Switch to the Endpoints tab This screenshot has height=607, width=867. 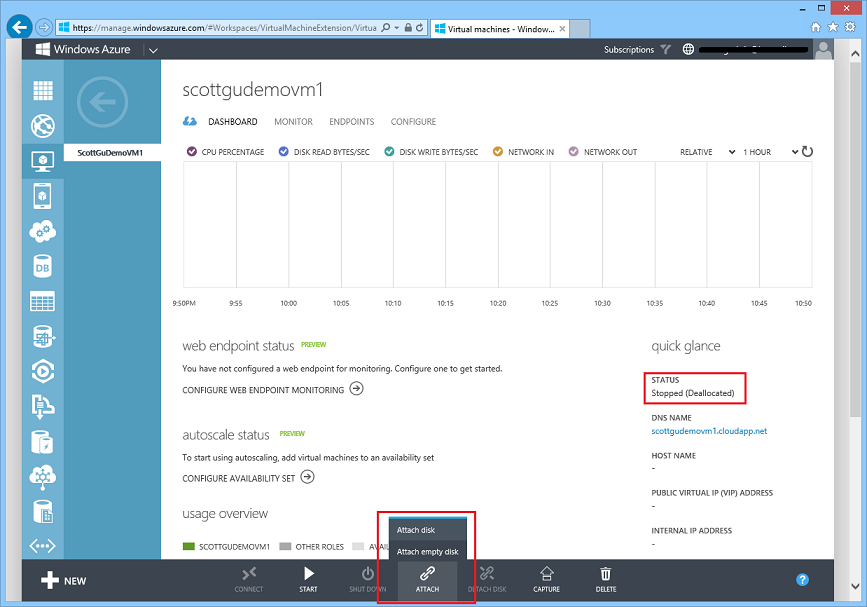(352, 122)
